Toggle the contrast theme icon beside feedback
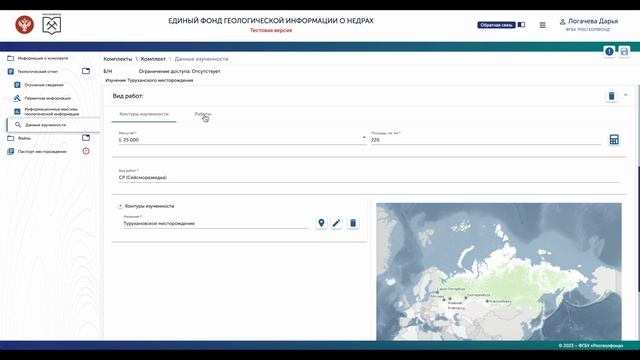The height and width of the screenshot is (360, 640). coord(521,25)
